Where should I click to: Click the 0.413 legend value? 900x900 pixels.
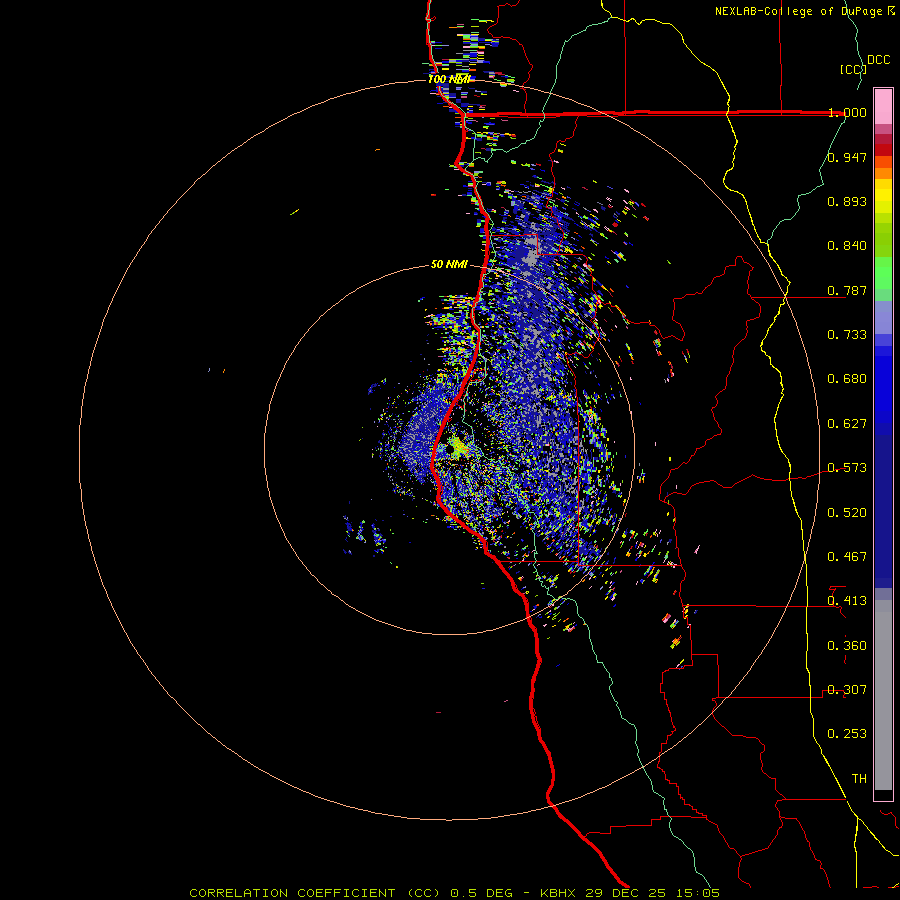(847, 601)
